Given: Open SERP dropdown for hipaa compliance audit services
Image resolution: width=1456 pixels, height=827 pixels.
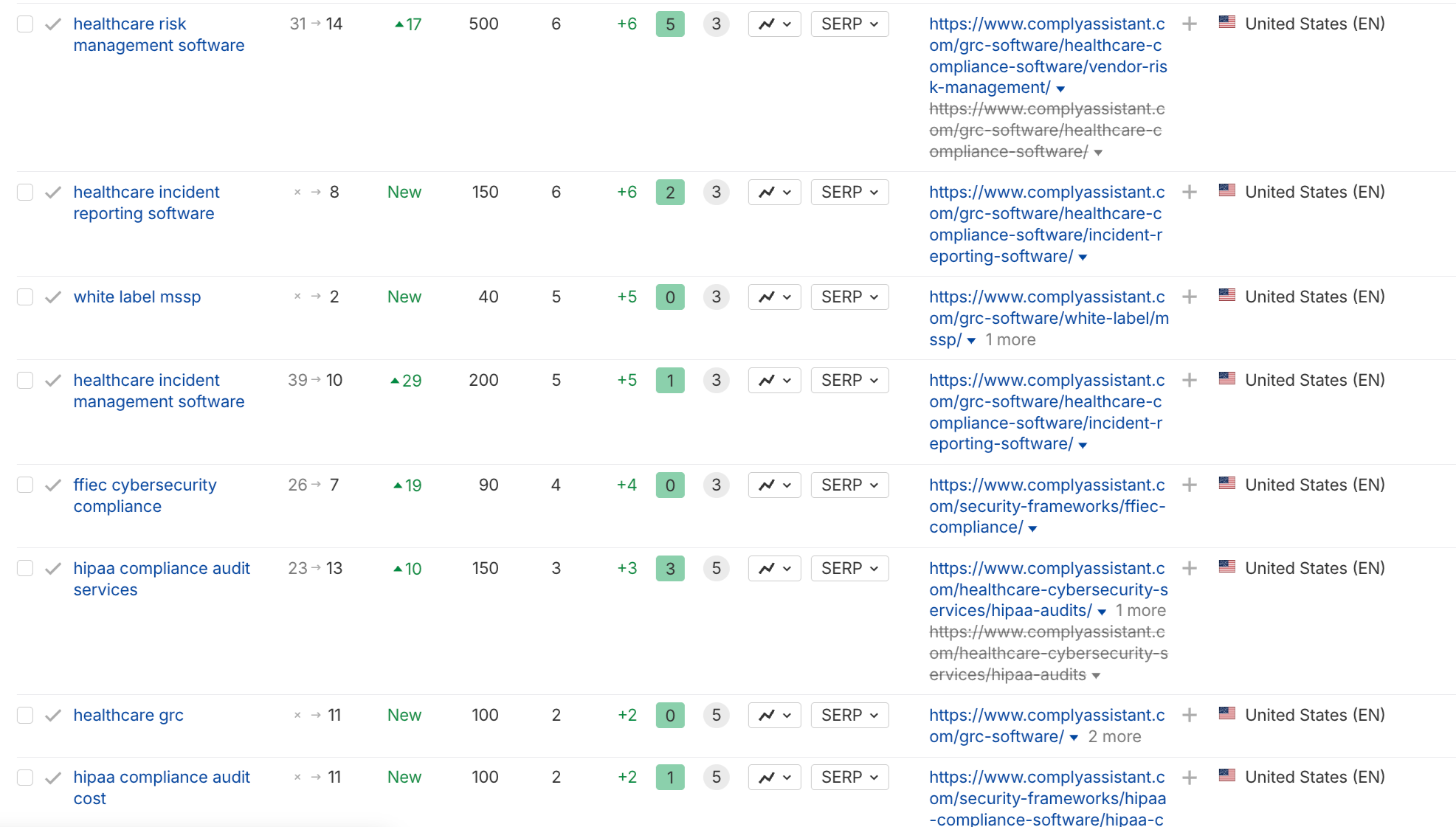Looking at the screenshot, I should pos(849,569).
